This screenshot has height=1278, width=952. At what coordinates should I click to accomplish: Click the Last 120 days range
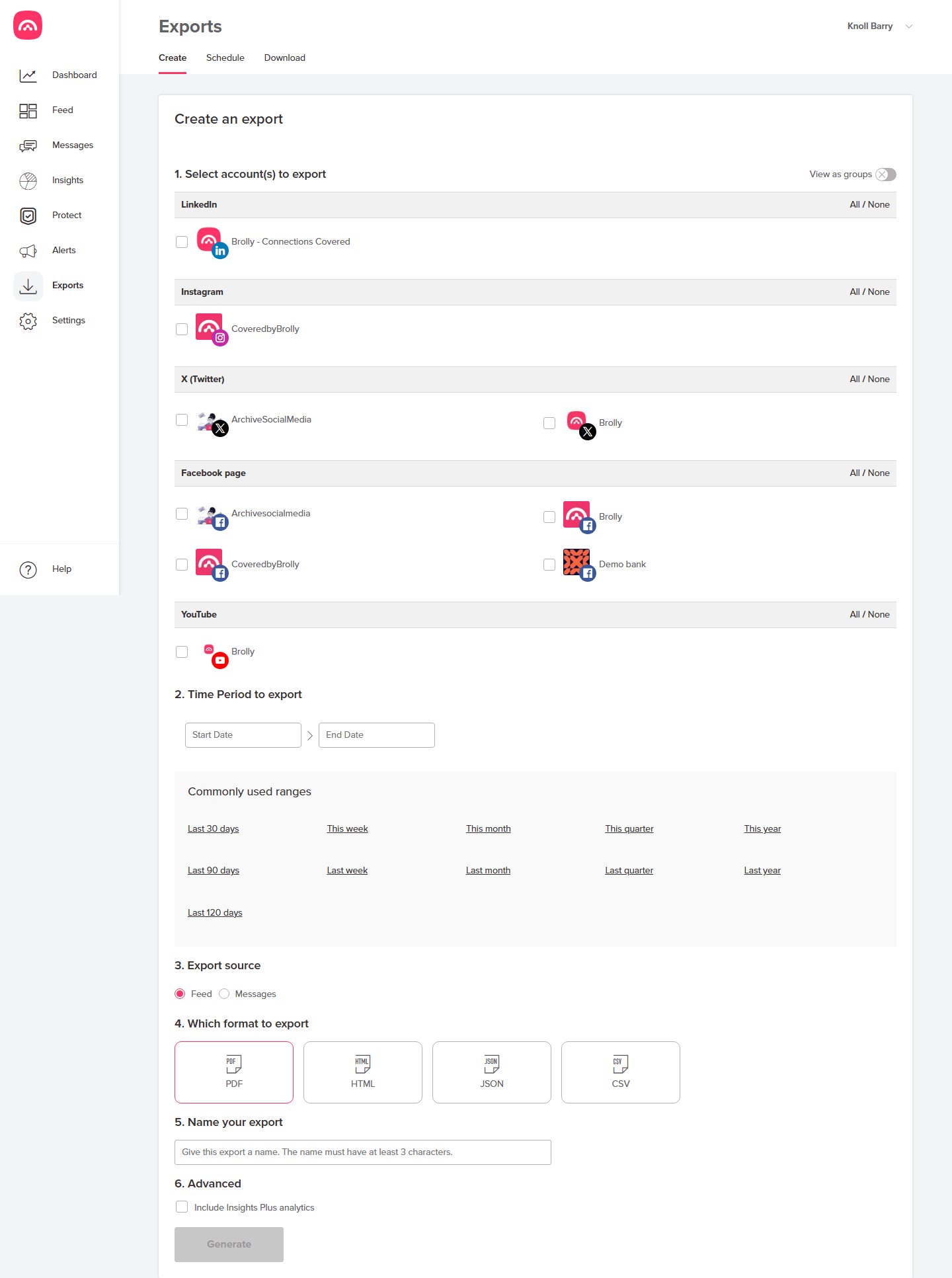click(x=215, y=913)
